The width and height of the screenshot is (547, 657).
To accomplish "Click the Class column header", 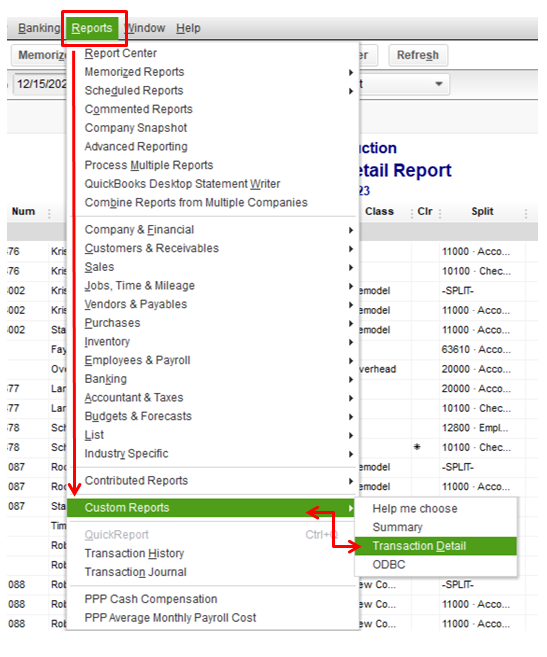I will pos(379,212).
